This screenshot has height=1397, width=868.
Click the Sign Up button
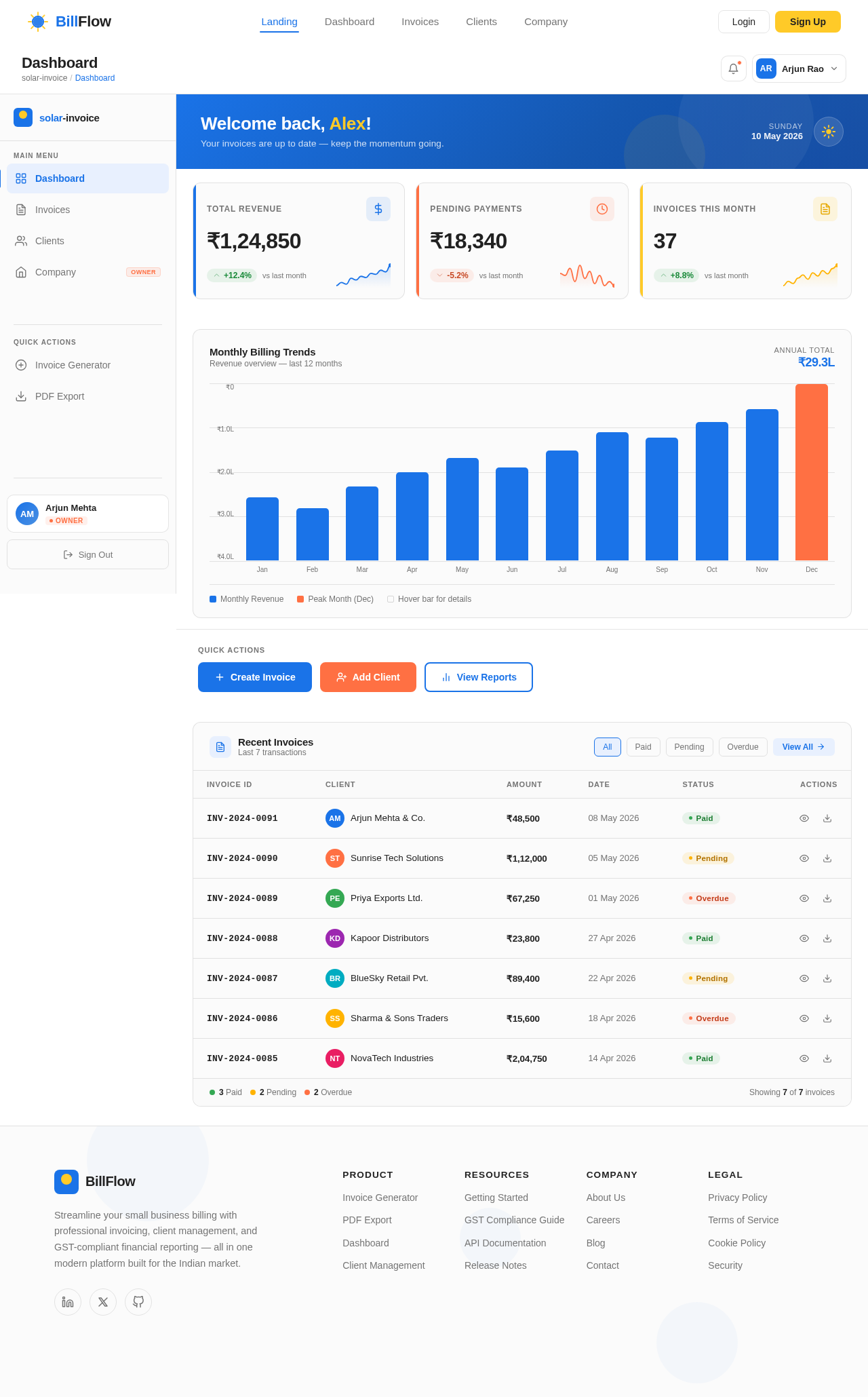[x=808, y=22]
